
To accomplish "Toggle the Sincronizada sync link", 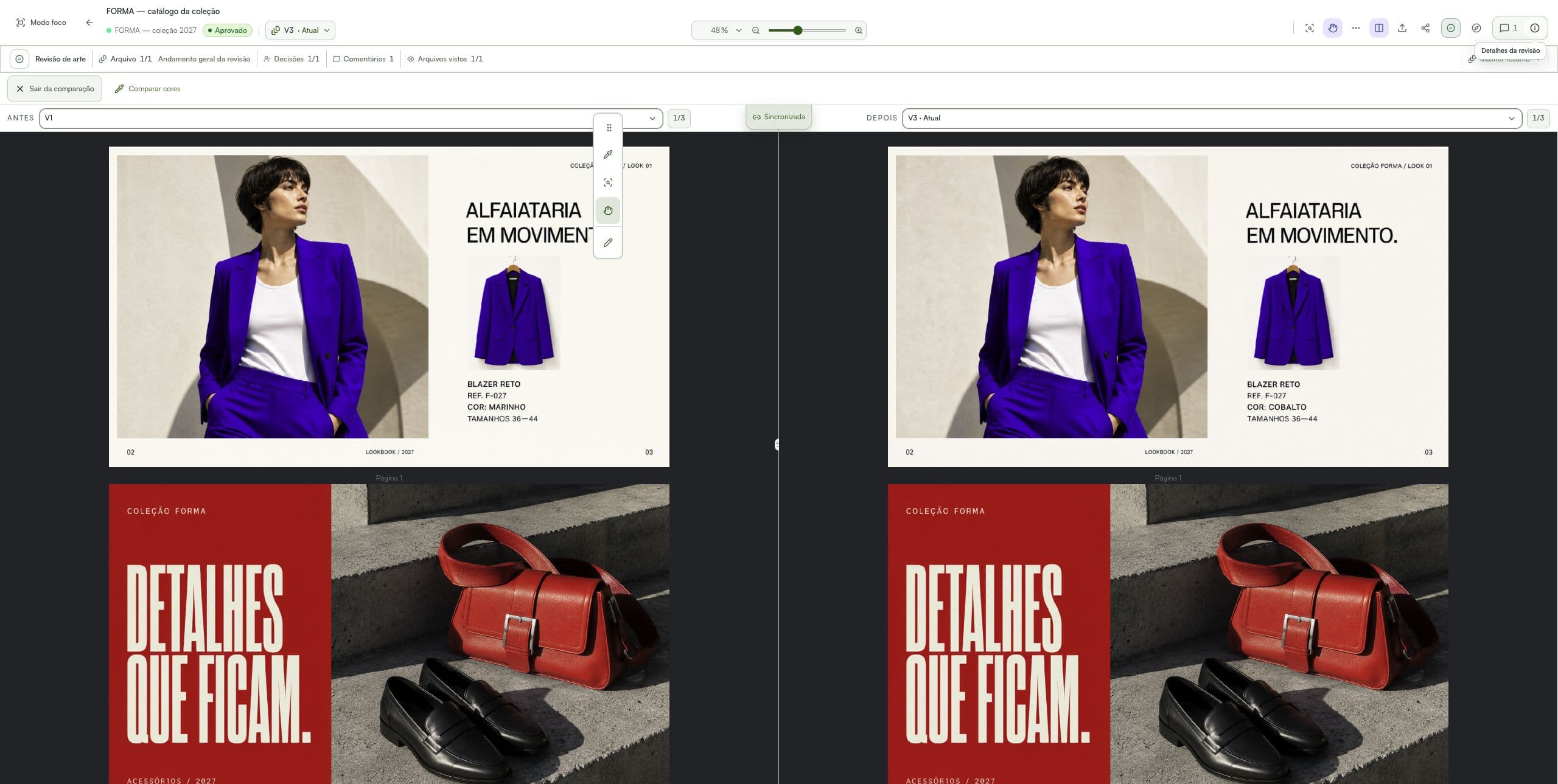I will [778, 117].
